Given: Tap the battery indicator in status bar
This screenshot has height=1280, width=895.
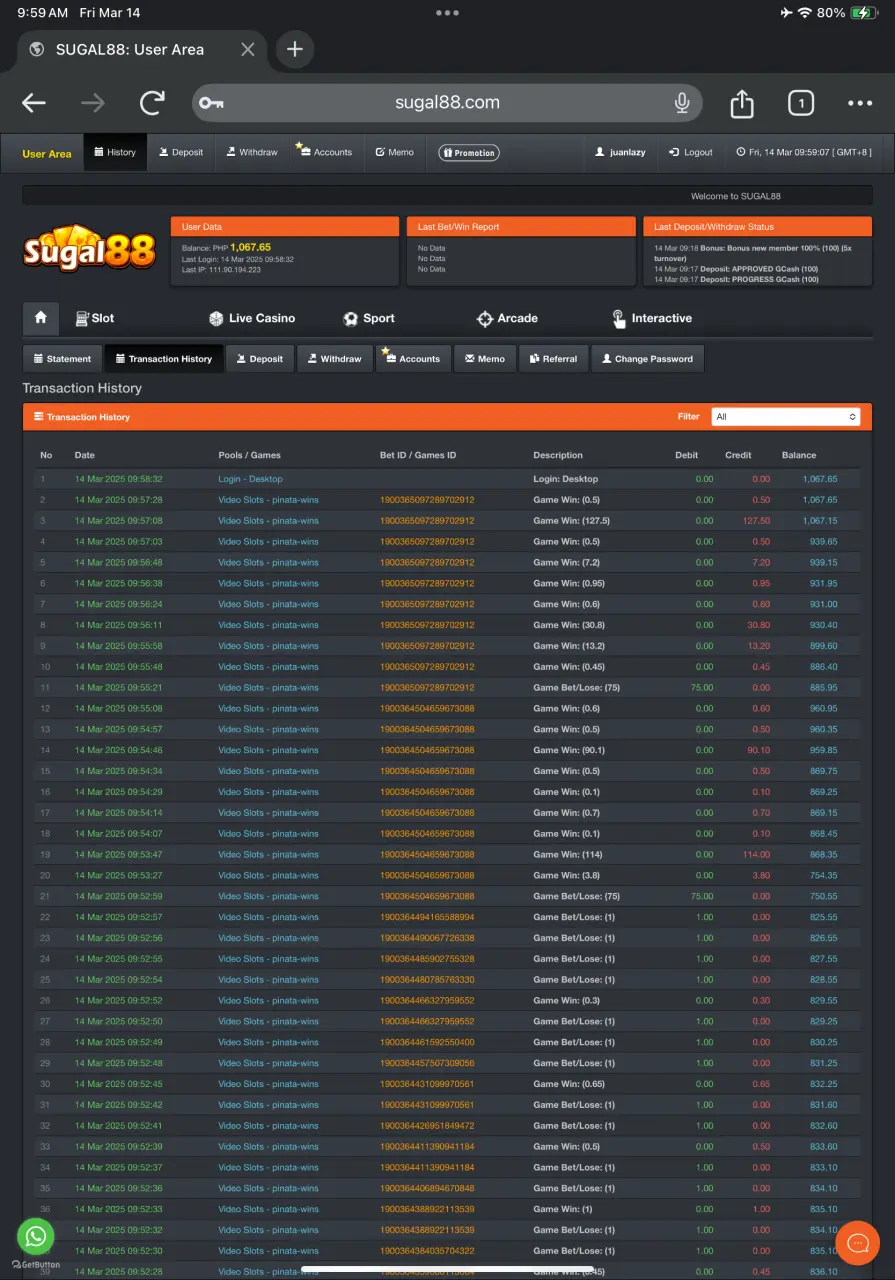Looking at the screenshot, I should click(862, 13).
